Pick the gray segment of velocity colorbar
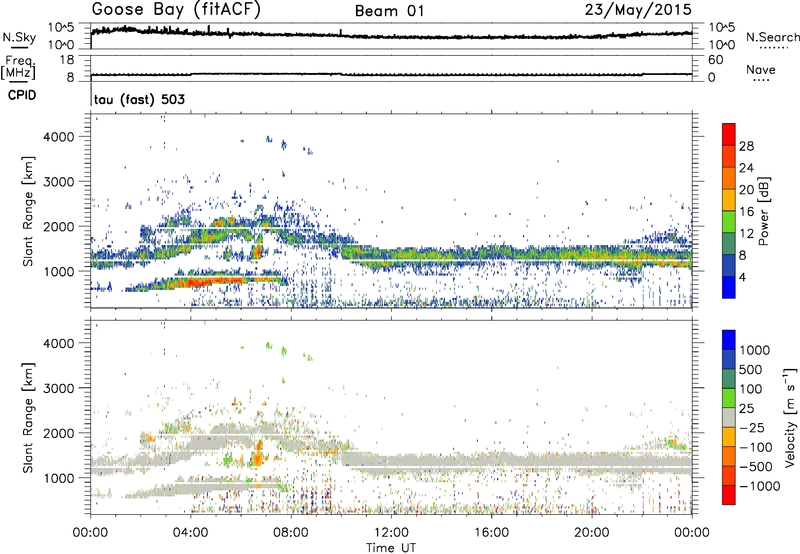This screenshot has height=554, width=800. (x=729, y=417)
